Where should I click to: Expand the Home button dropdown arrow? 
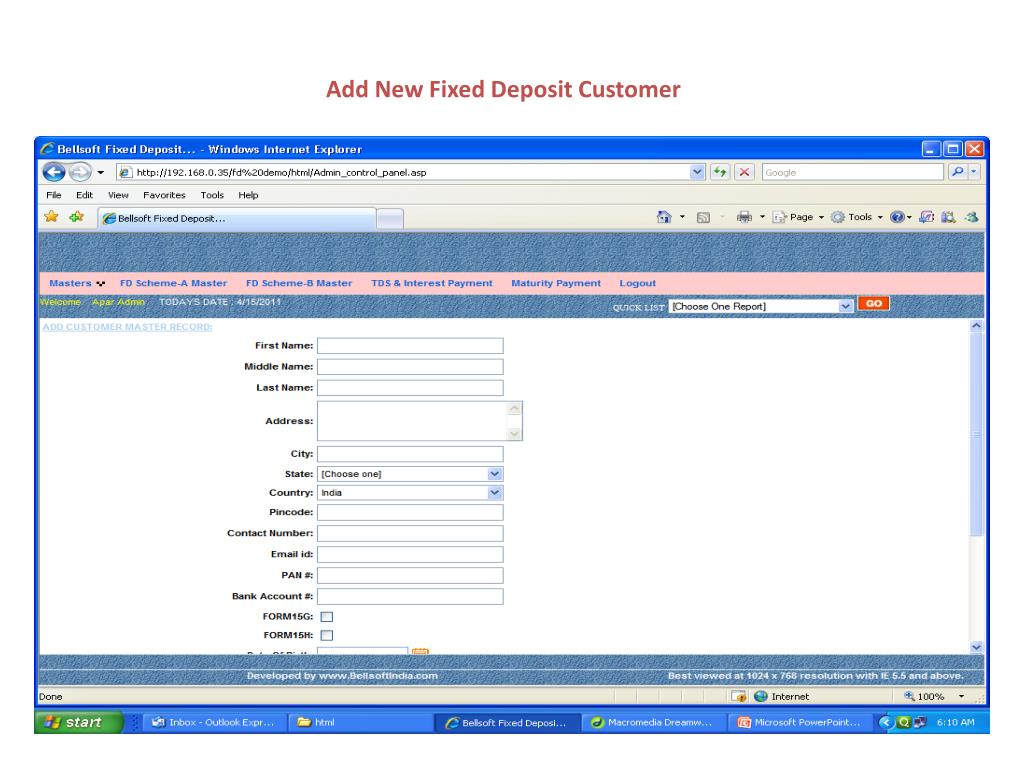coord(682,217)
